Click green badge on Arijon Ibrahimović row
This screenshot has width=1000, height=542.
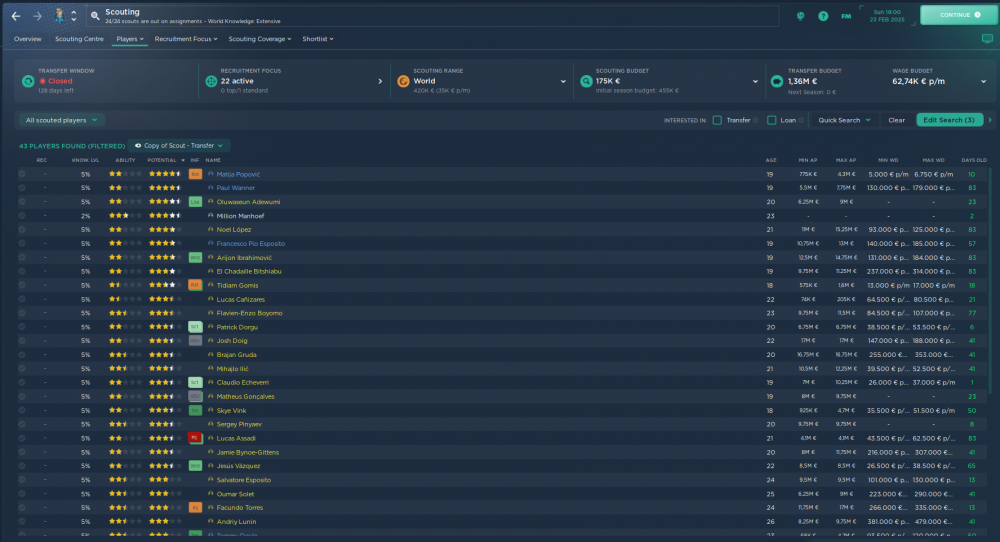click(x=195, y=258)
